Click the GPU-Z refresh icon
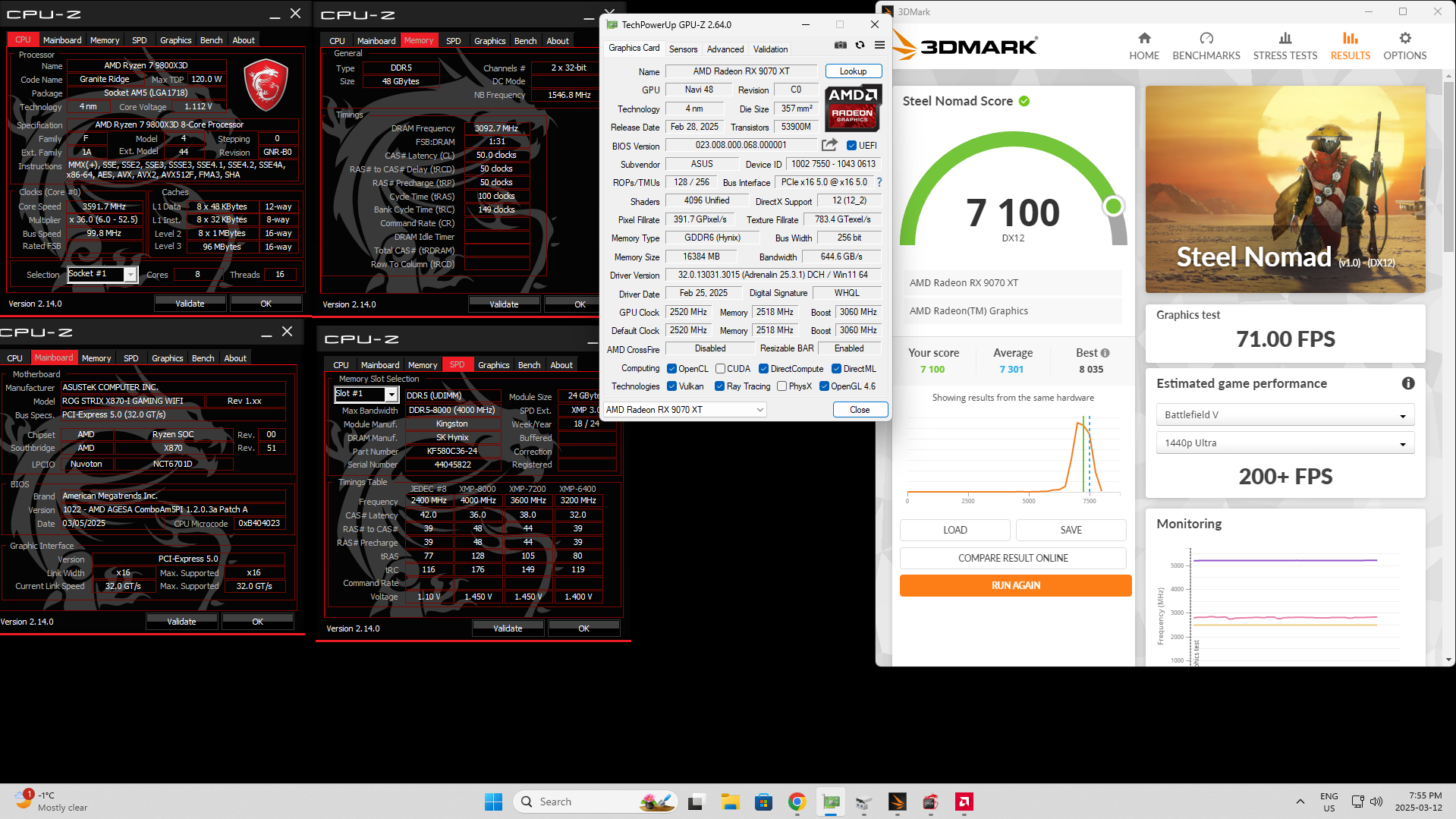The width and height of the screenshot is (1456, 819). [860, 46]
